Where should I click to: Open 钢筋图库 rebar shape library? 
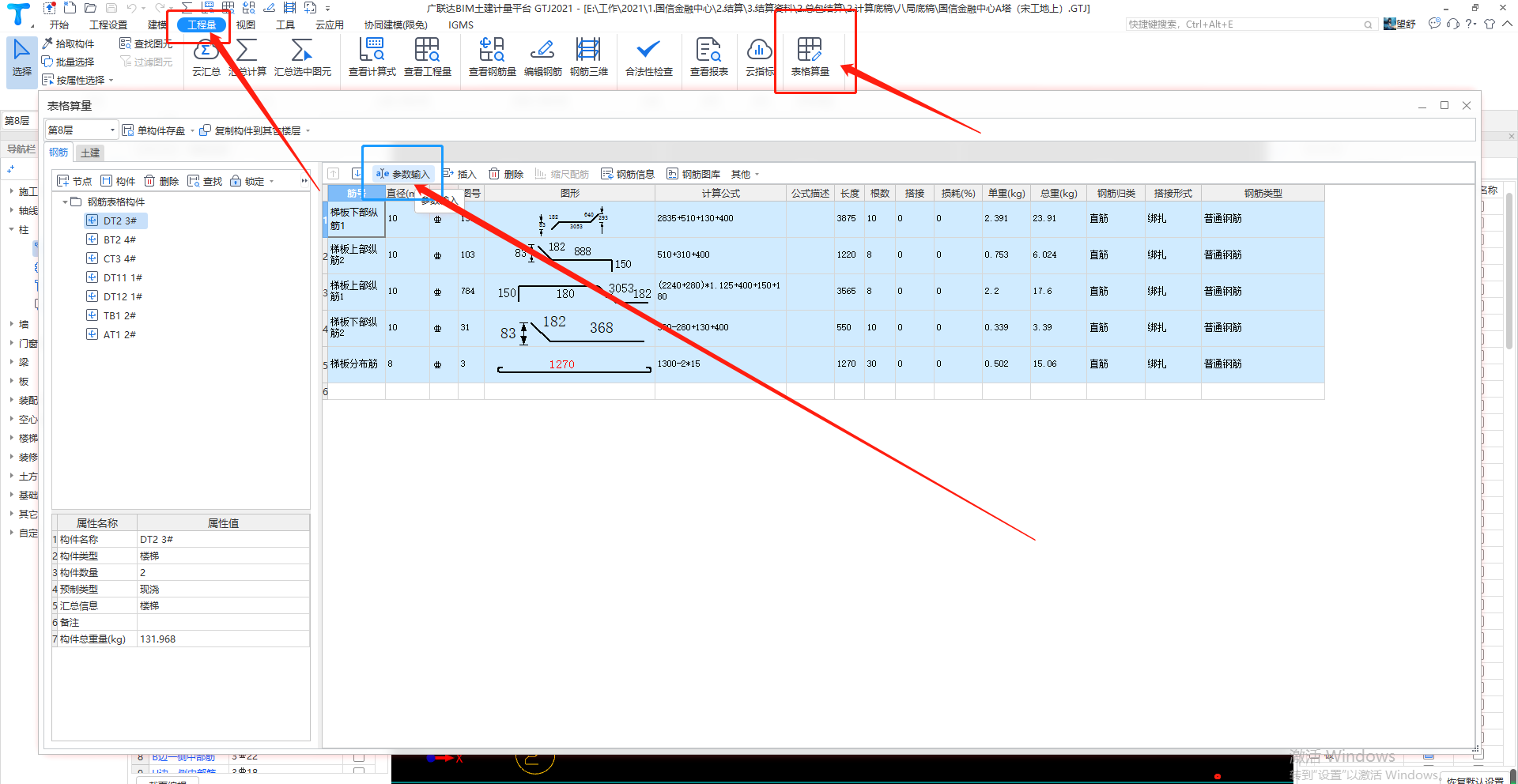point(693,174)
